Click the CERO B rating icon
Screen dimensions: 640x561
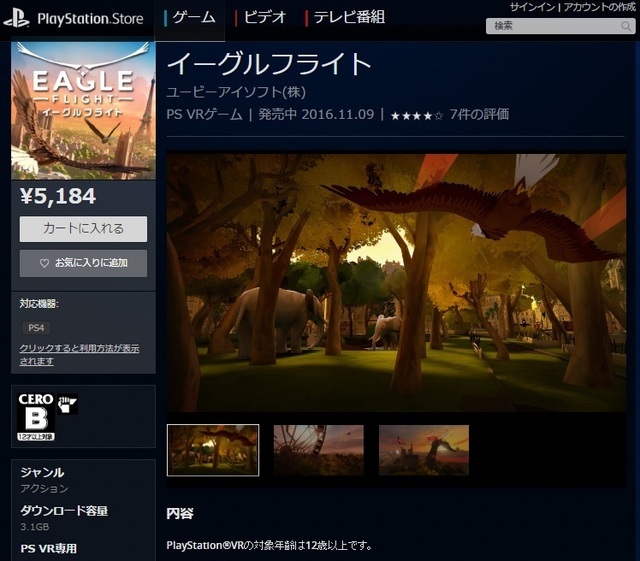(36, 416)
